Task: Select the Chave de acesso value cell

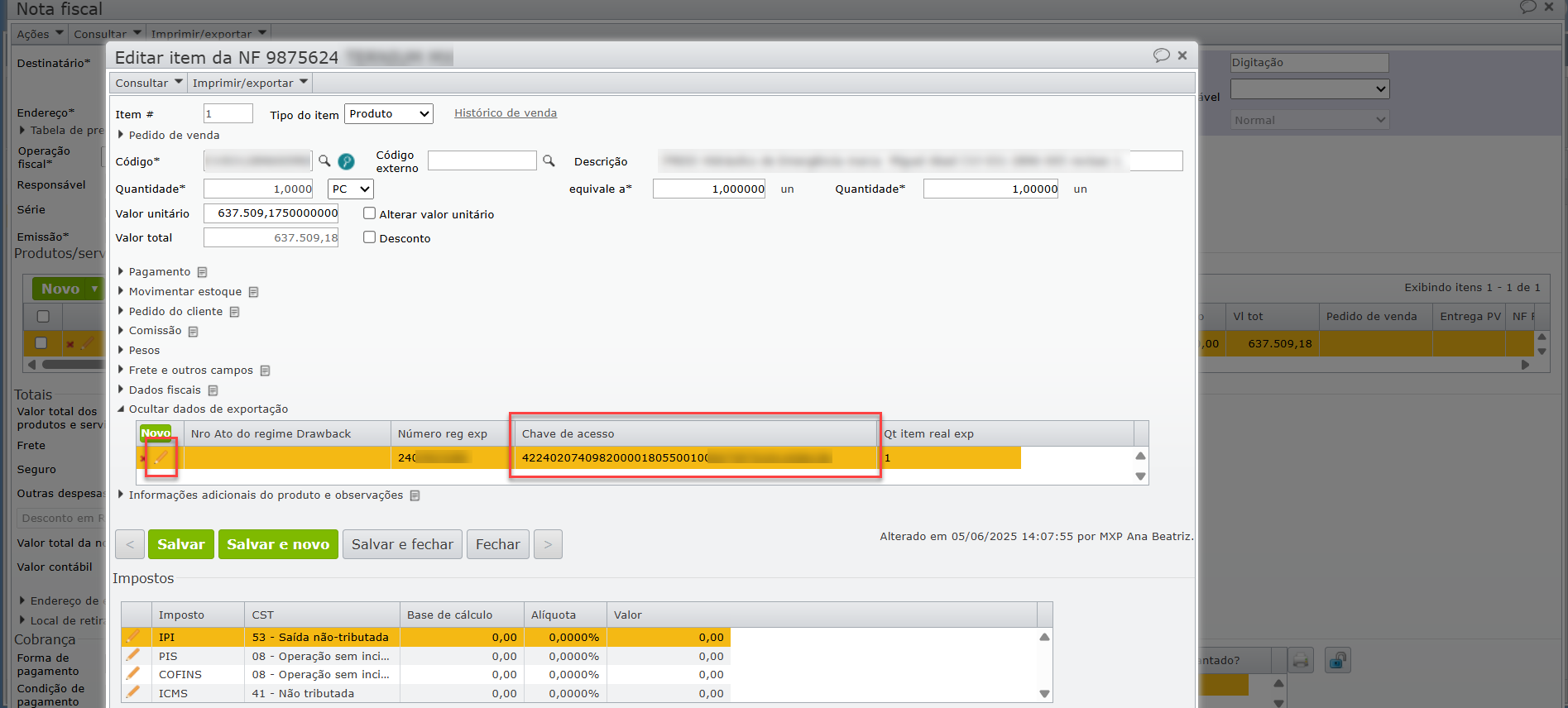Action: pyautogui.click(x=695, y=457)
